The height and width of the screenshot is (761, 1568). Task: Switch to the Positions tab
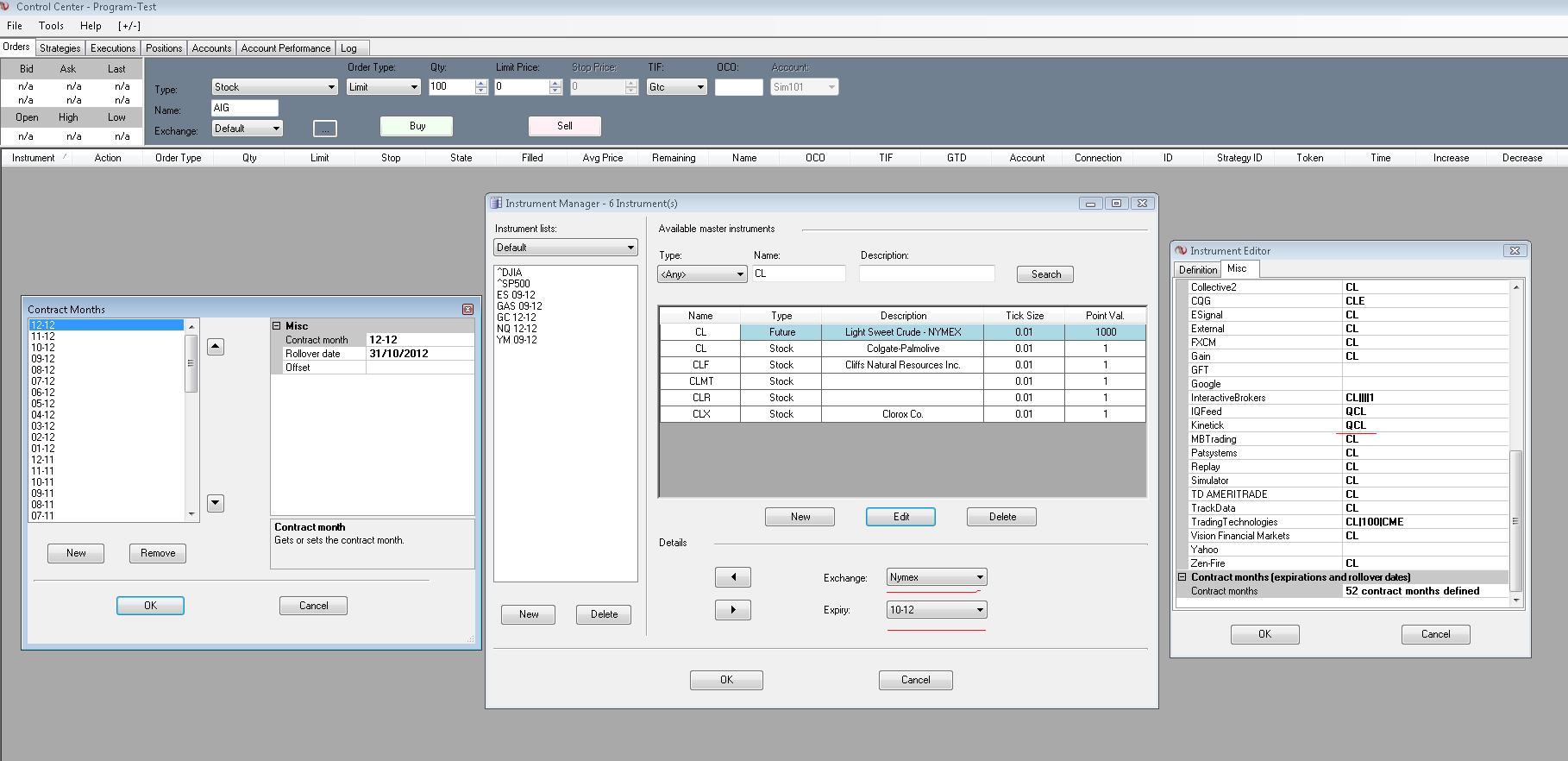pos(164,48)
